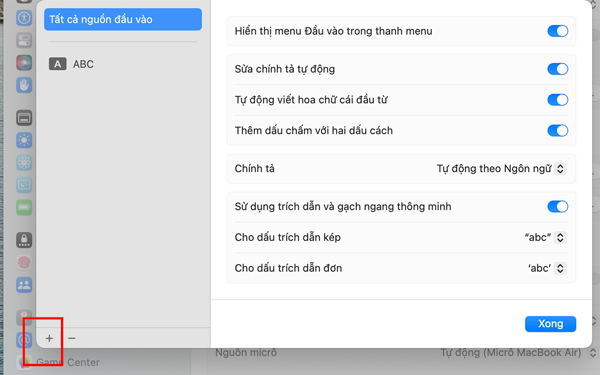
Task: Open Internet Accounts @ icon in sidebar
Action: 24,340
